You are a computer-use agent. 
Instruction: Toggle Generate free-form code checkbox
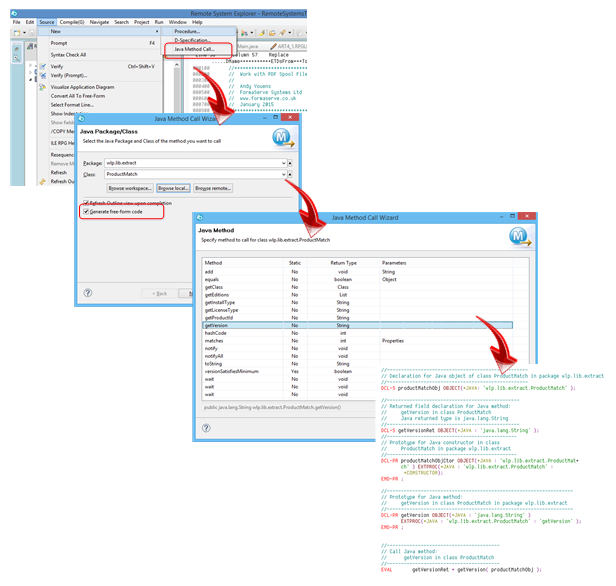pos(85,212)
